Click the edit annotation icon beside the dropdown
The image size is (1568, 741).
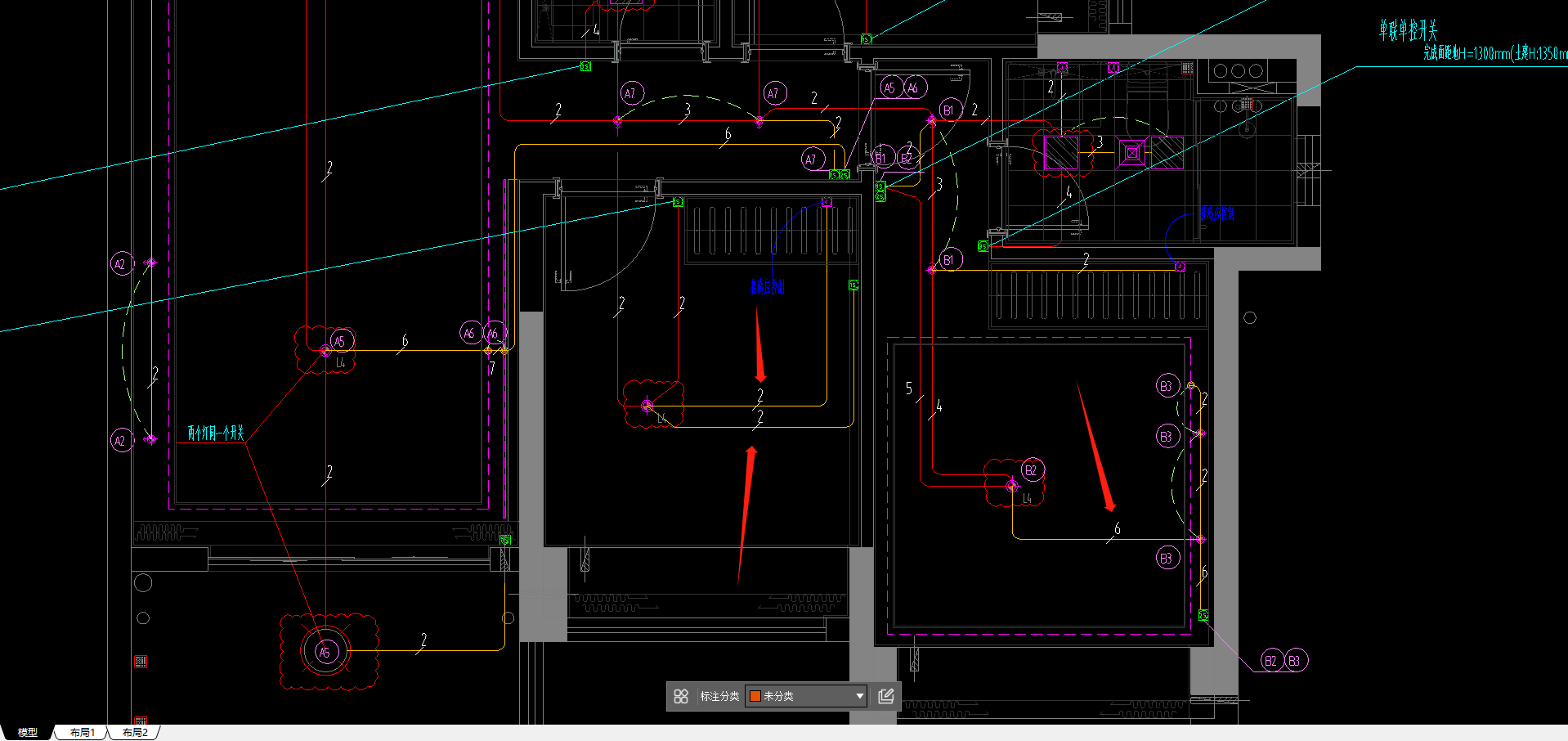[885, 696]
